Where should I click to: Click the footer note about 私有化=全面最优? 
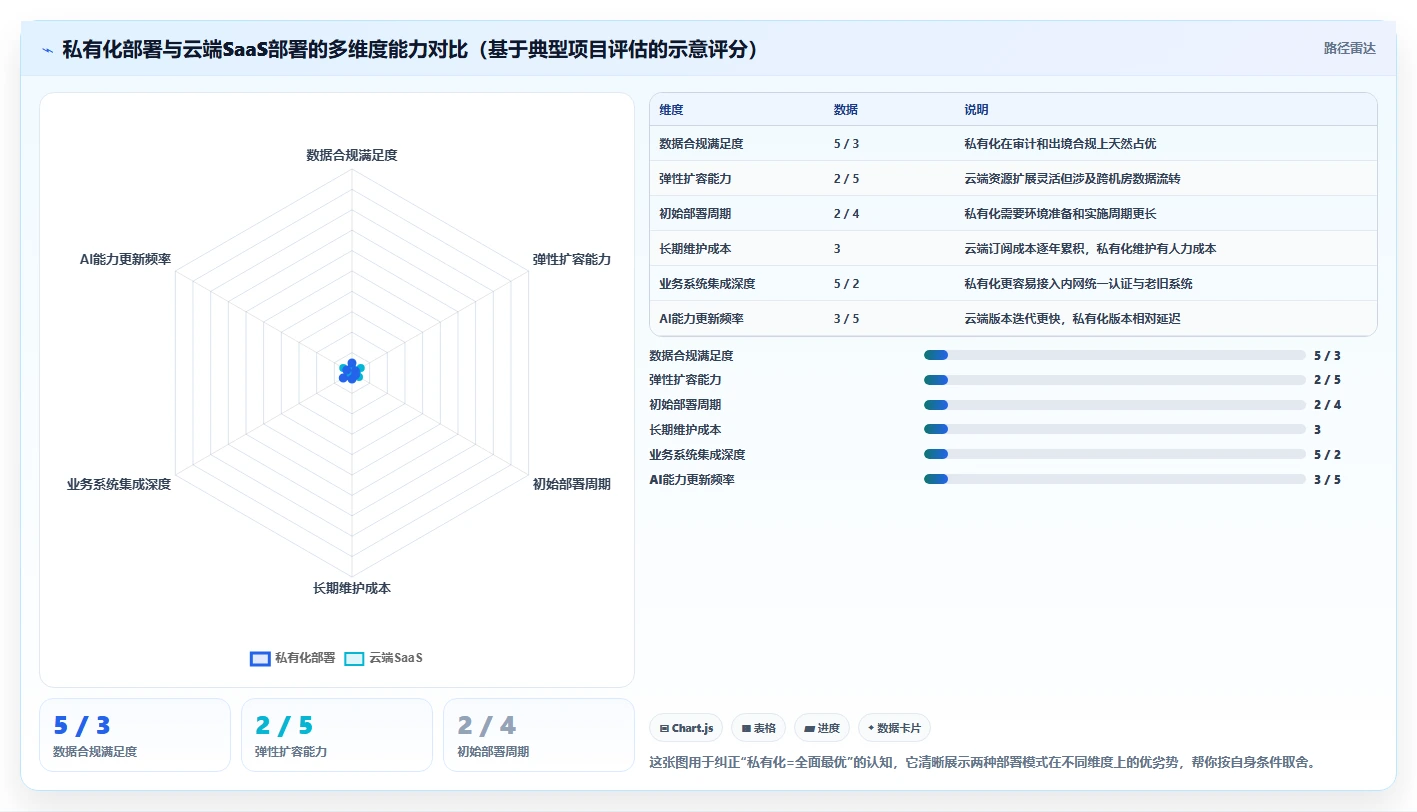point(982,762)
